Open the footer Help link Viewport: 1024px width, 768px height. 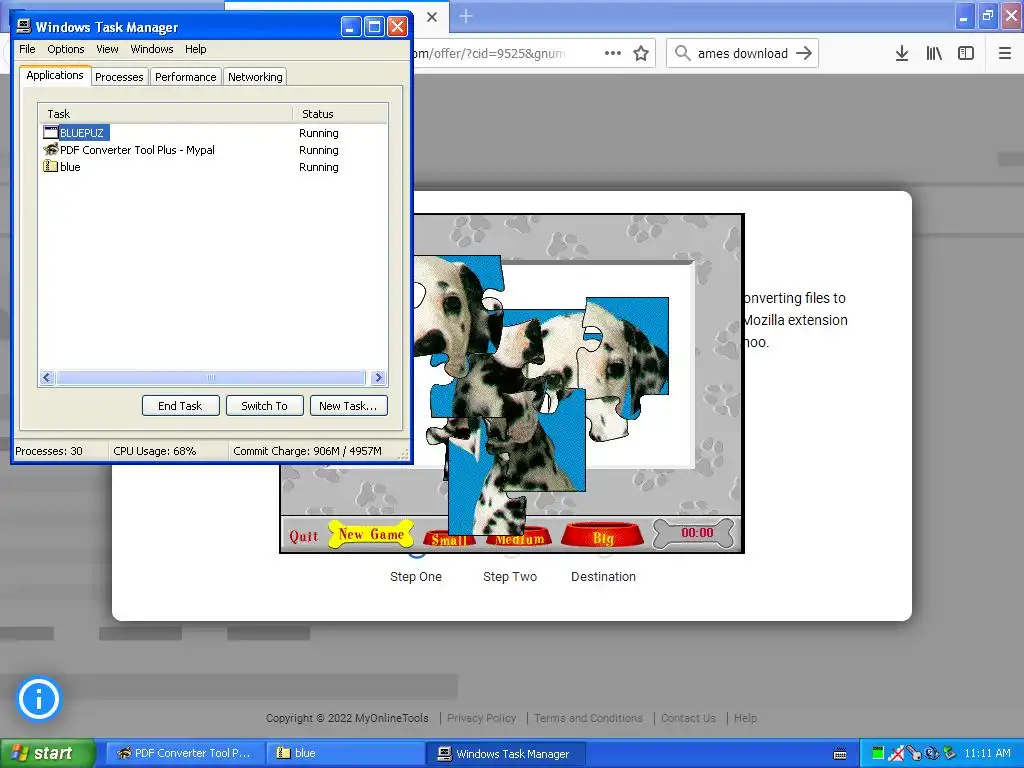point(745,718)
